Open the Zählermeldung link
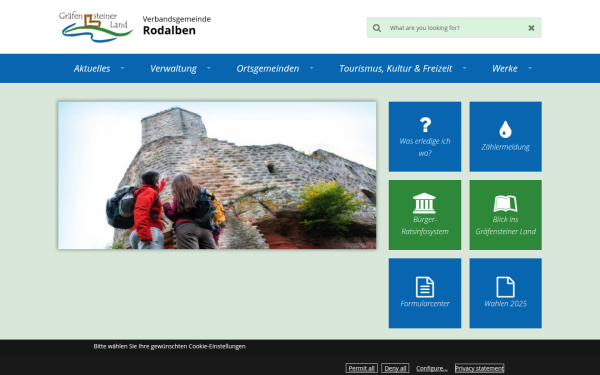 pos(505,147)
